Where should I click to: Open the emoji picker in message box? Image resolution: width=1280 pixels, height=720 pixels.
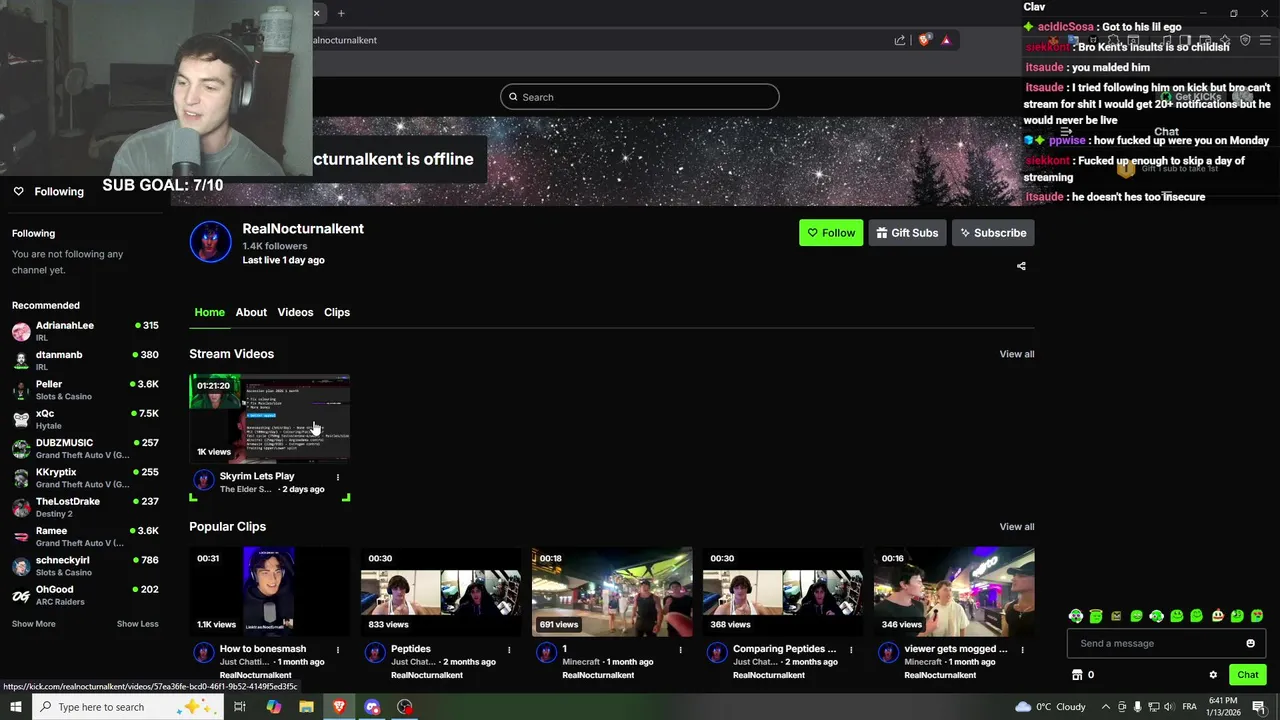[x=1250, y=643]
